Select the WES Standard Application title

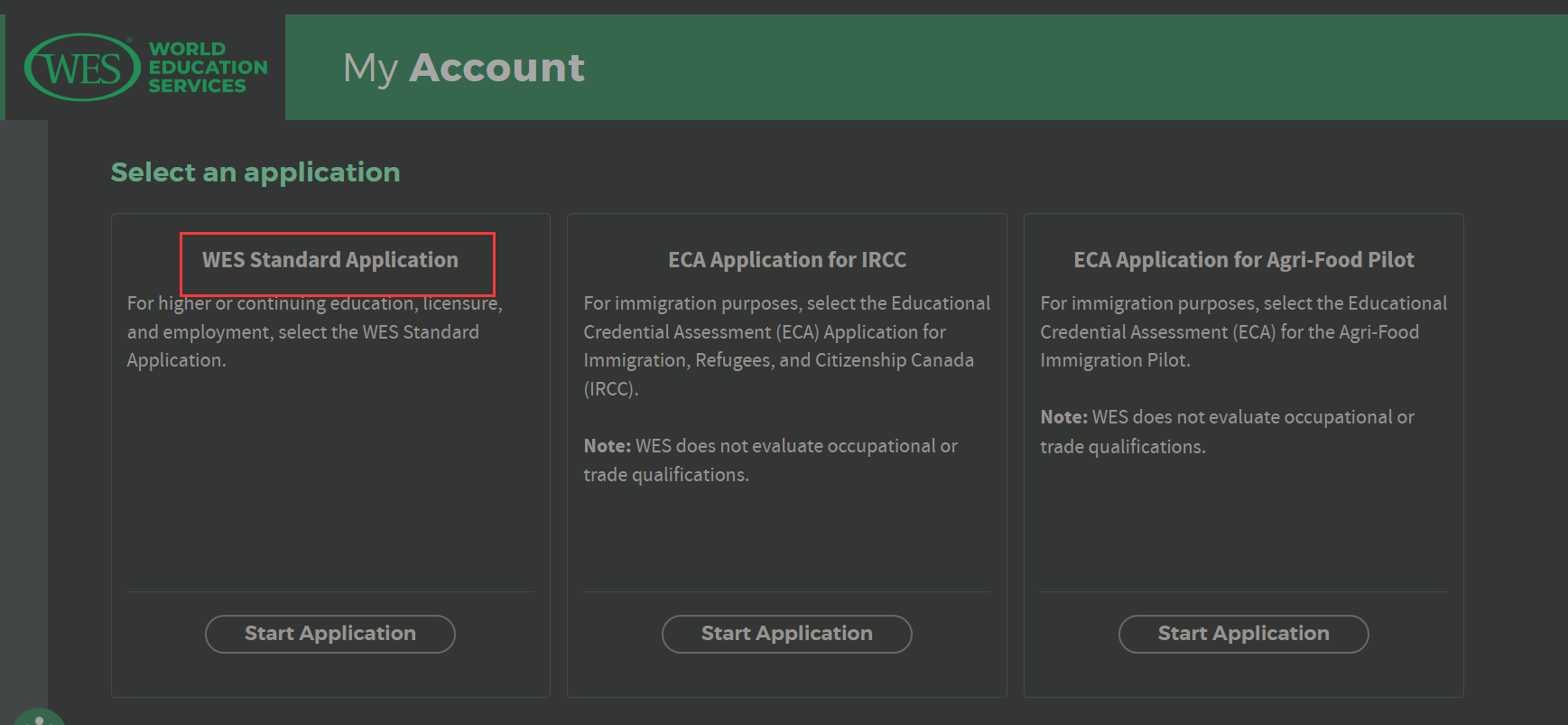click(x=330, y=260)
